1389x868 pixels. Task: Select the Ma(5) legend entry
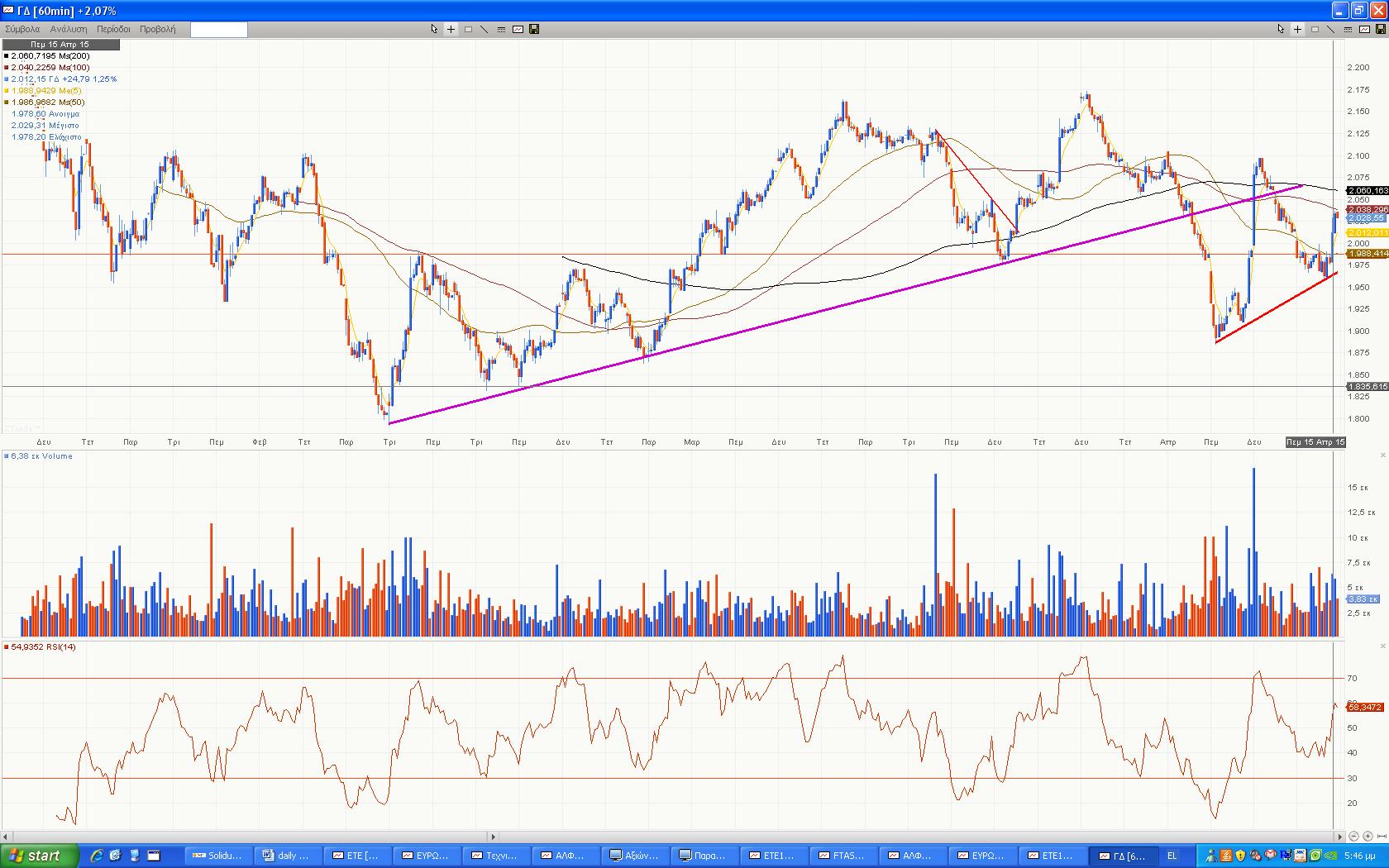42,91
